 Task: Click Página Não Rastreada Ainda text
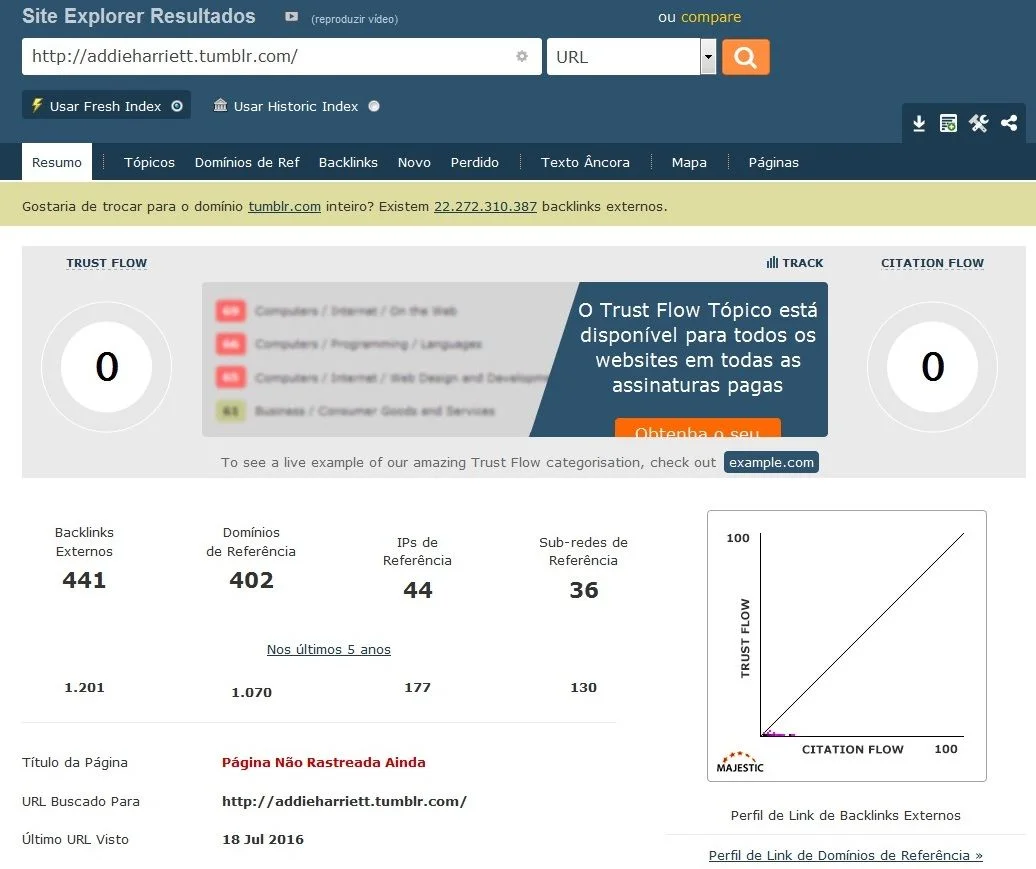coord(324,762)
